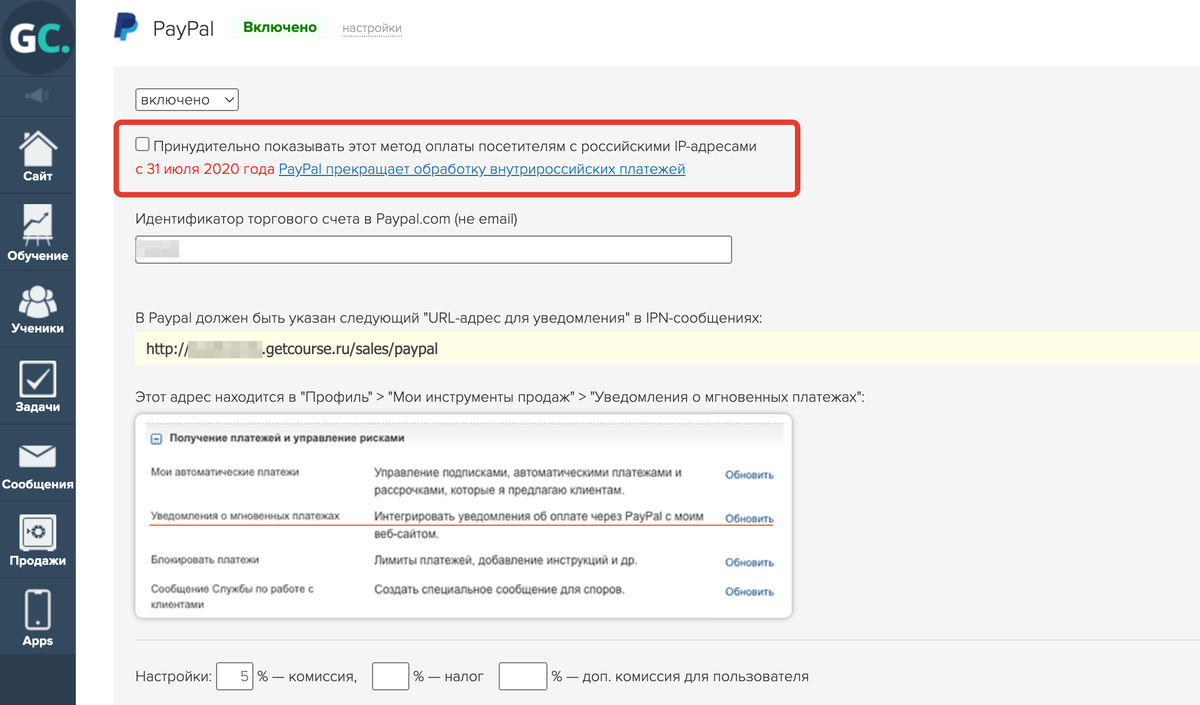Viewport: 1200px width, 705px height.
Task: Click the налог percent input field
Action: point(391,676)
